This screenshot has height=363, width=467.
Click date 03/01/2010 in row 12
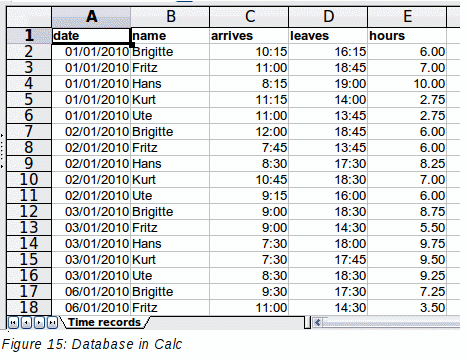91,212
